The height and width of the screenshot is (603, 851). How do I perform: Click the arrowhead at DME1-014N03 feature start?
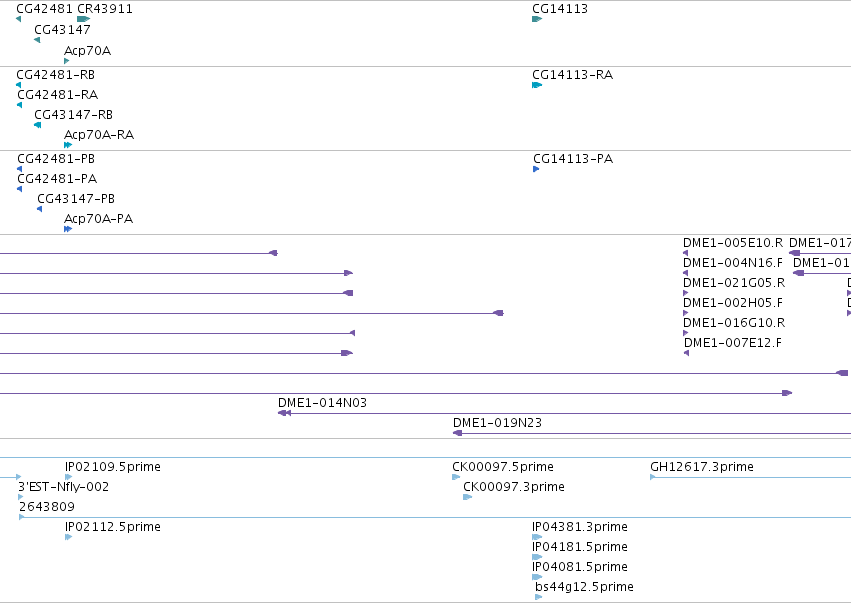click(x=284, y=413)
